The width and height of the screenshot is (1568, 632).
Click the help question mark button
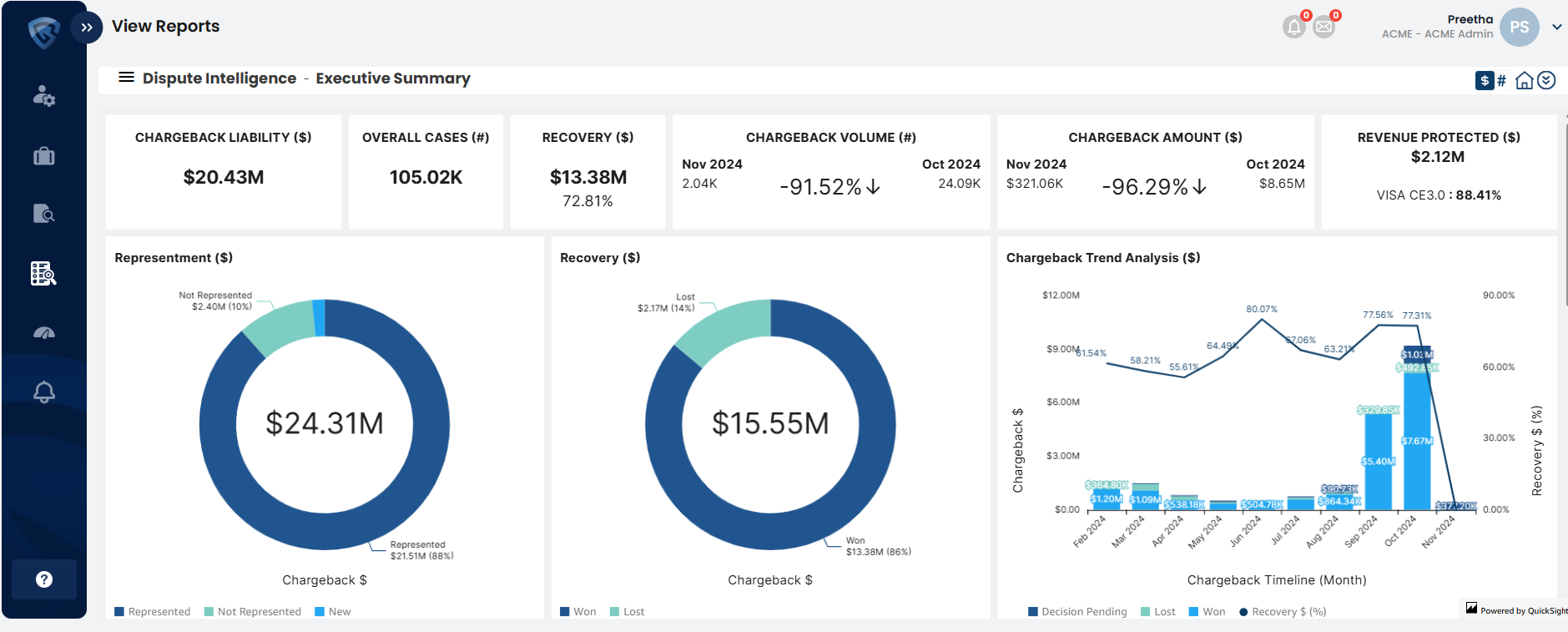(44, 579)
